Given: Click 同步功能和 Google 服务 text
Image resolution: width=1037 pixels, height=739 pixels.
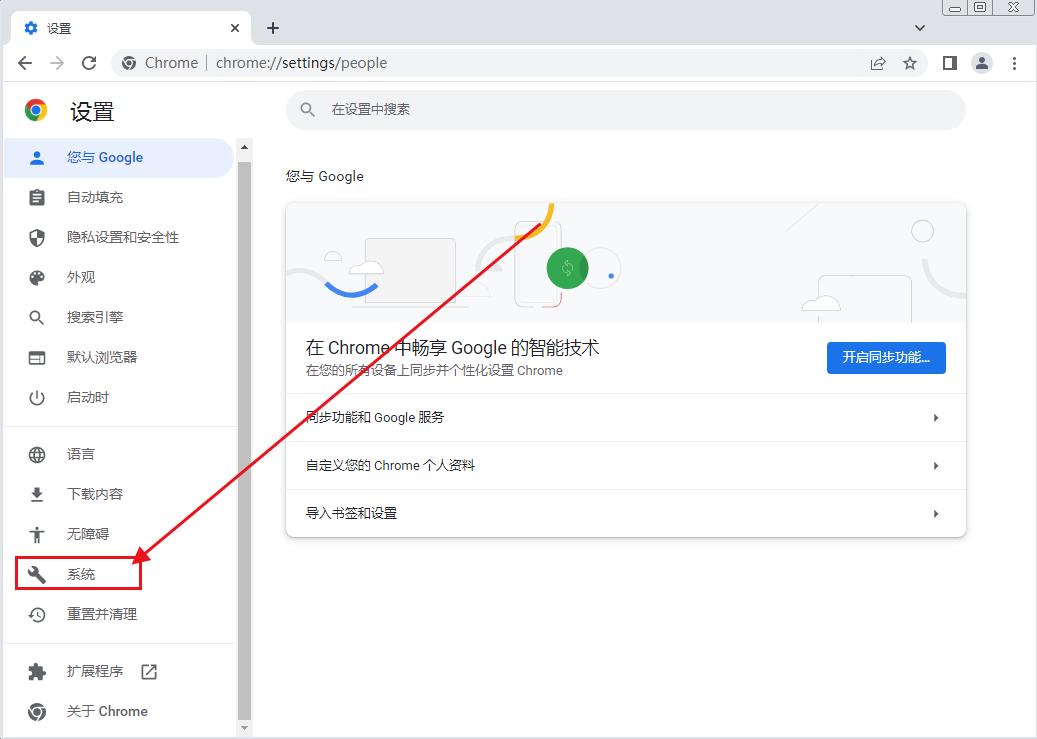Looking at the screenshot, I should (375, 417).
